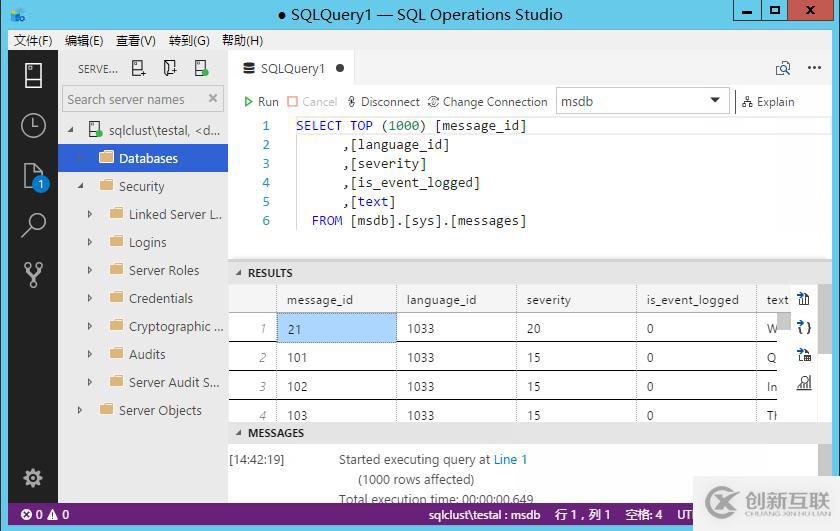
Task: Select the Logins tree item
Action: (147, 242)
